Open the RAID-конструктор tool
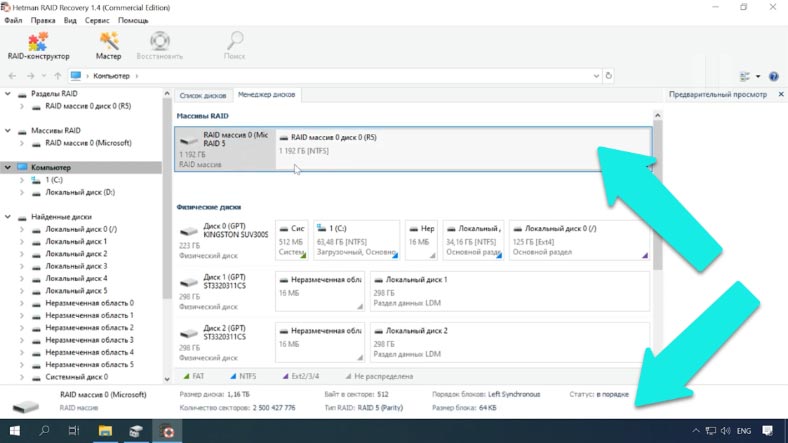This screenshot has height=443, width=788. pyautogui.click(x=38, y=46)
